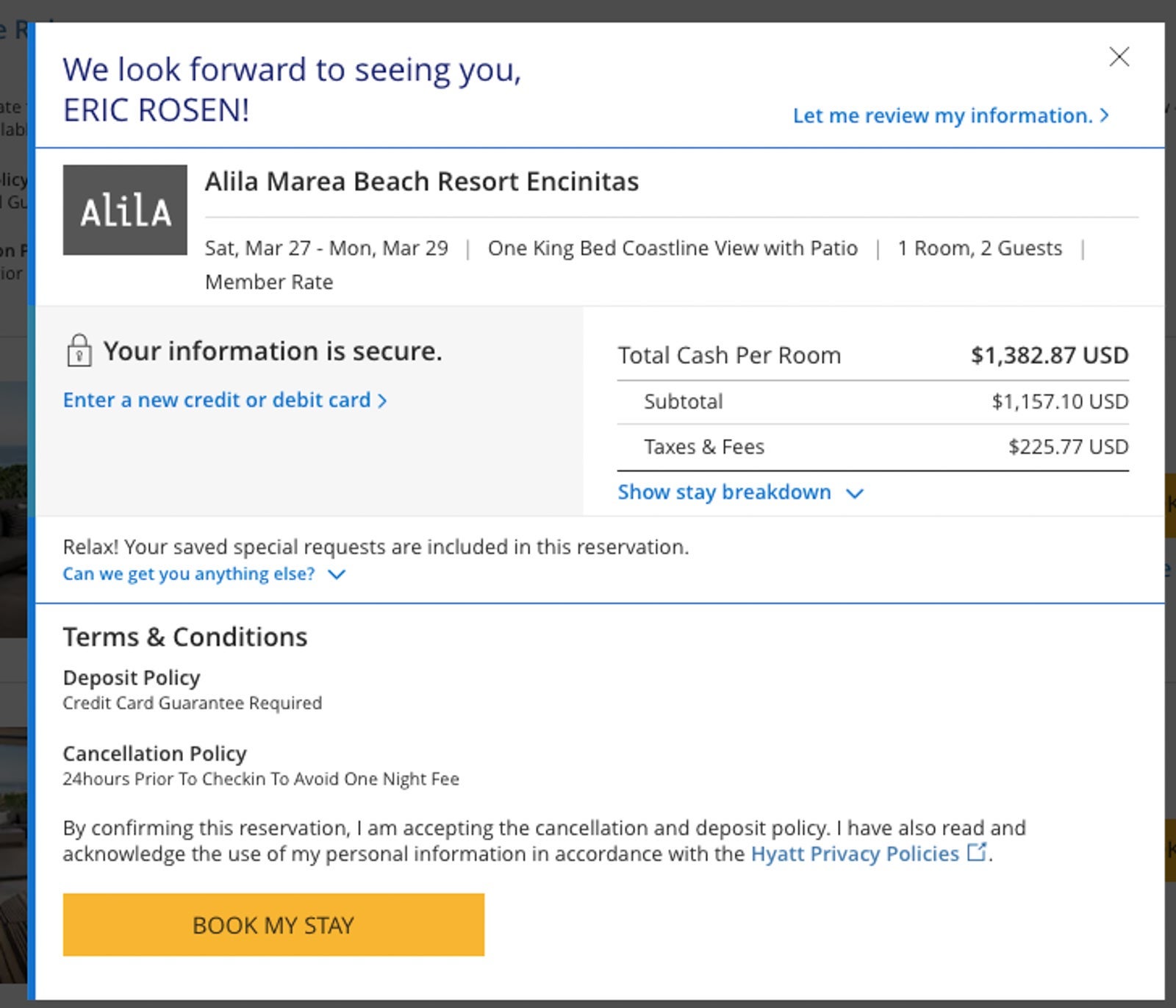Viewport: 1176px width, 1008px height.
Task: Click the arrow after 'Enter a new credit or debit card'
Action: pos(382,401)
